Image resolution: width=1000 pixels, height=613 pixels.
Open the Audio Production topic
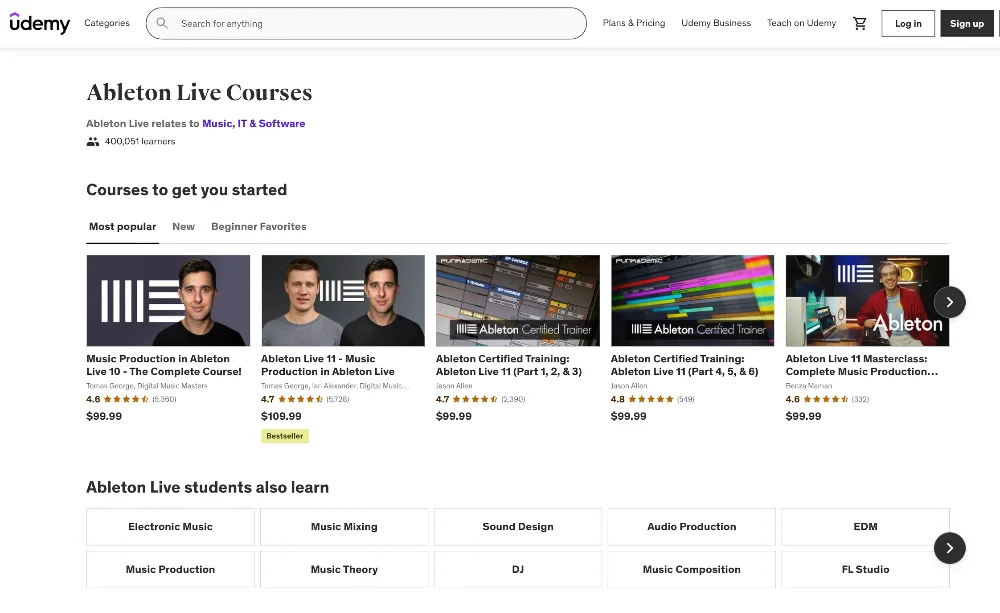691,527
